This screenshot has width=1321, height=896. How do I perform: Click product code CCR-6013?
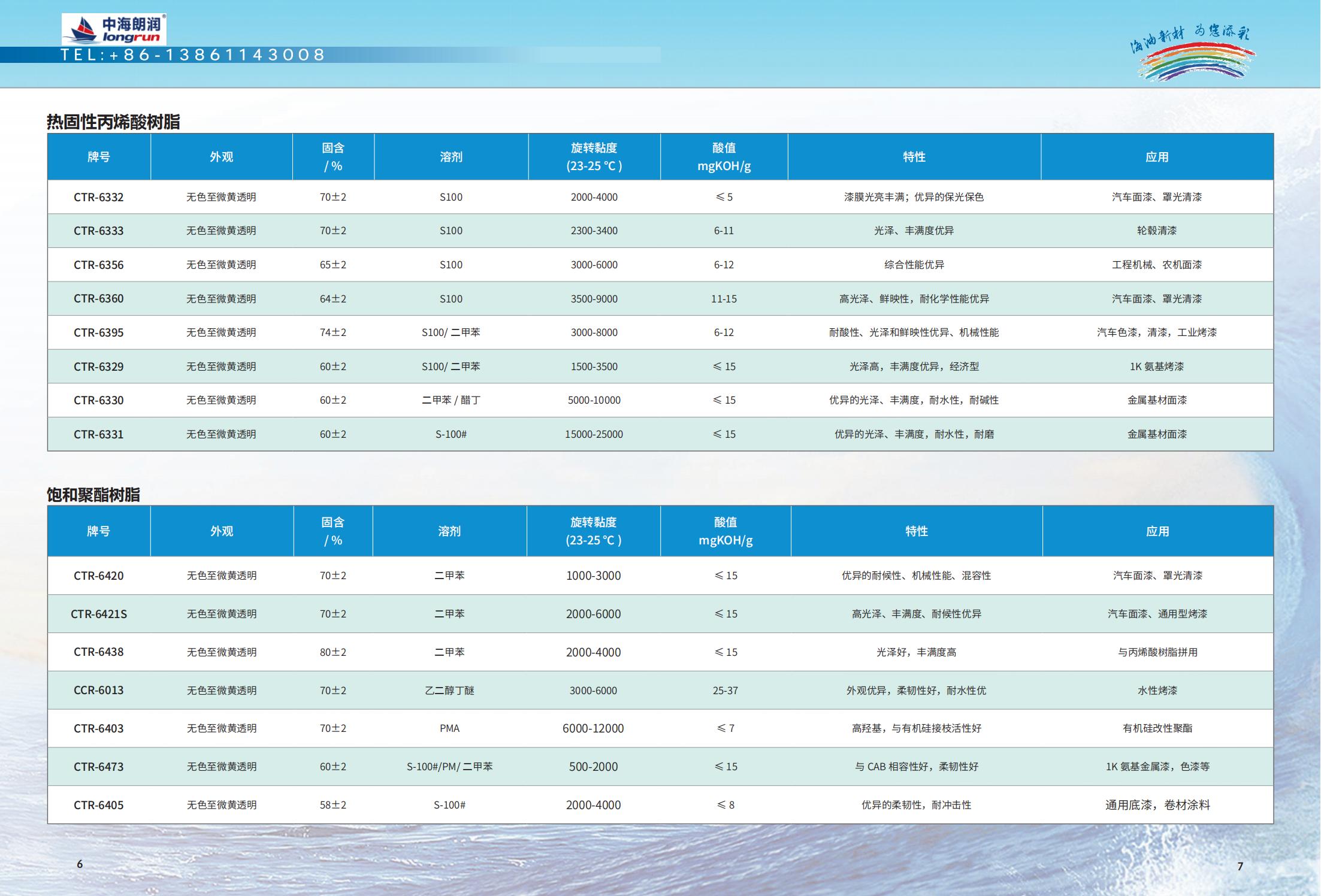(99, 691)
